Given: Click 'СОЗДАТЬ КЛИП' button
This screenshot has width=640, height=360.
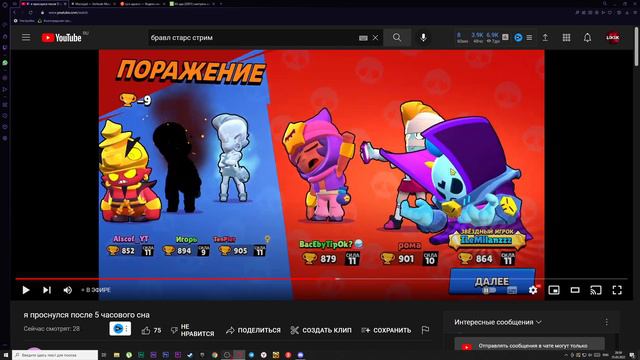Looking at the screenshot, I should click(321, 330).
